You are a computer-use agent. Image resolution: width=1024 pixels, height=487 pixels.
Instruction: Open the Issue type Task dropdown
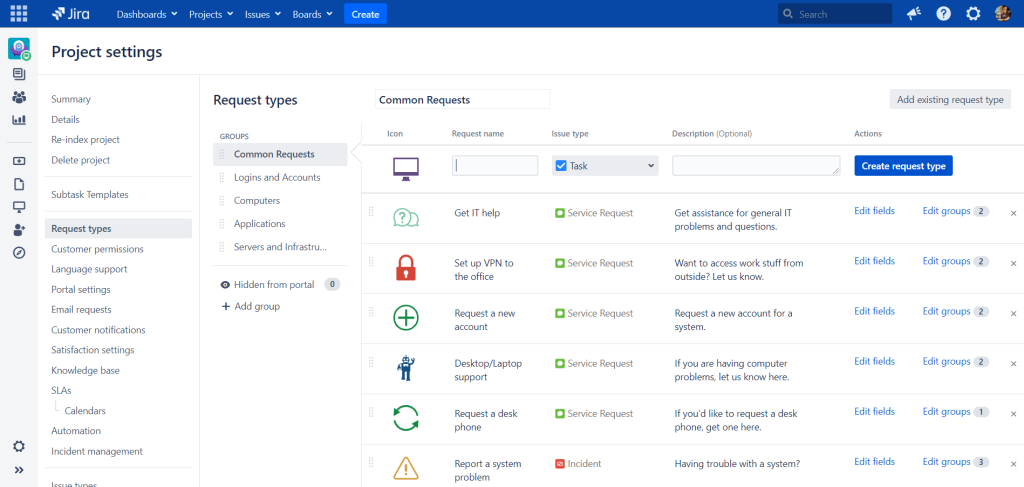pos(604,166)
